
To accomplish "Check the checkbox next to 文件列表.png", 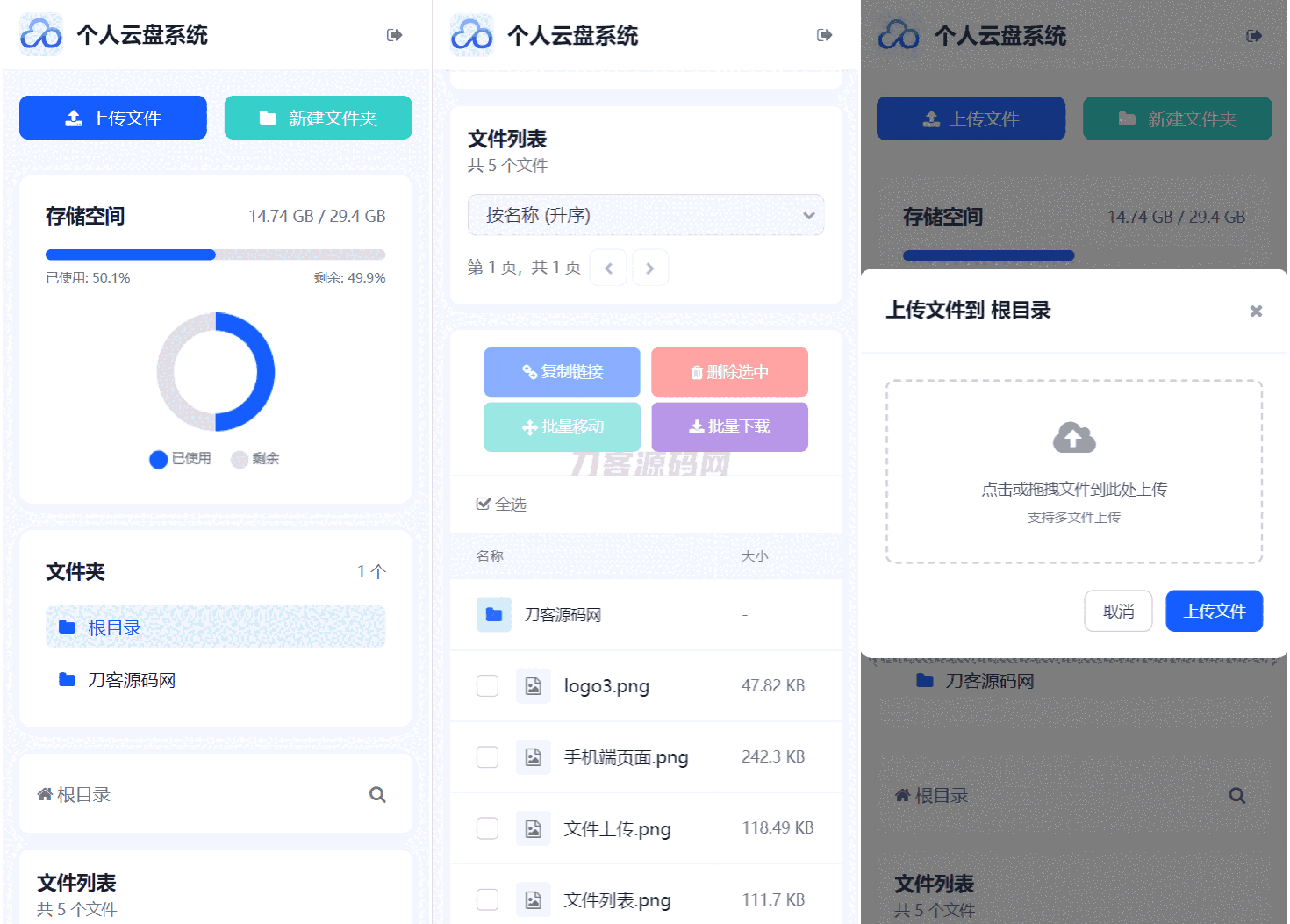I will point(487,899).
